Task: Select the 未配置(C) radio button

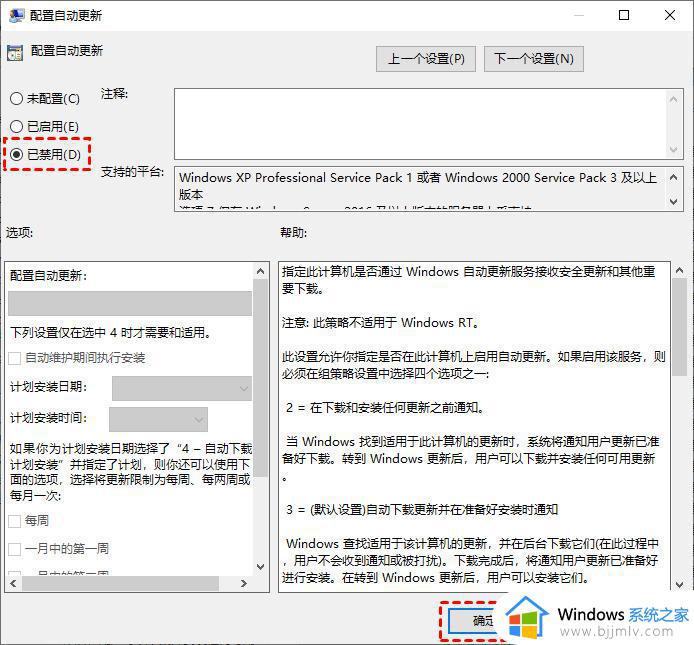Action: tap(44, 98)
